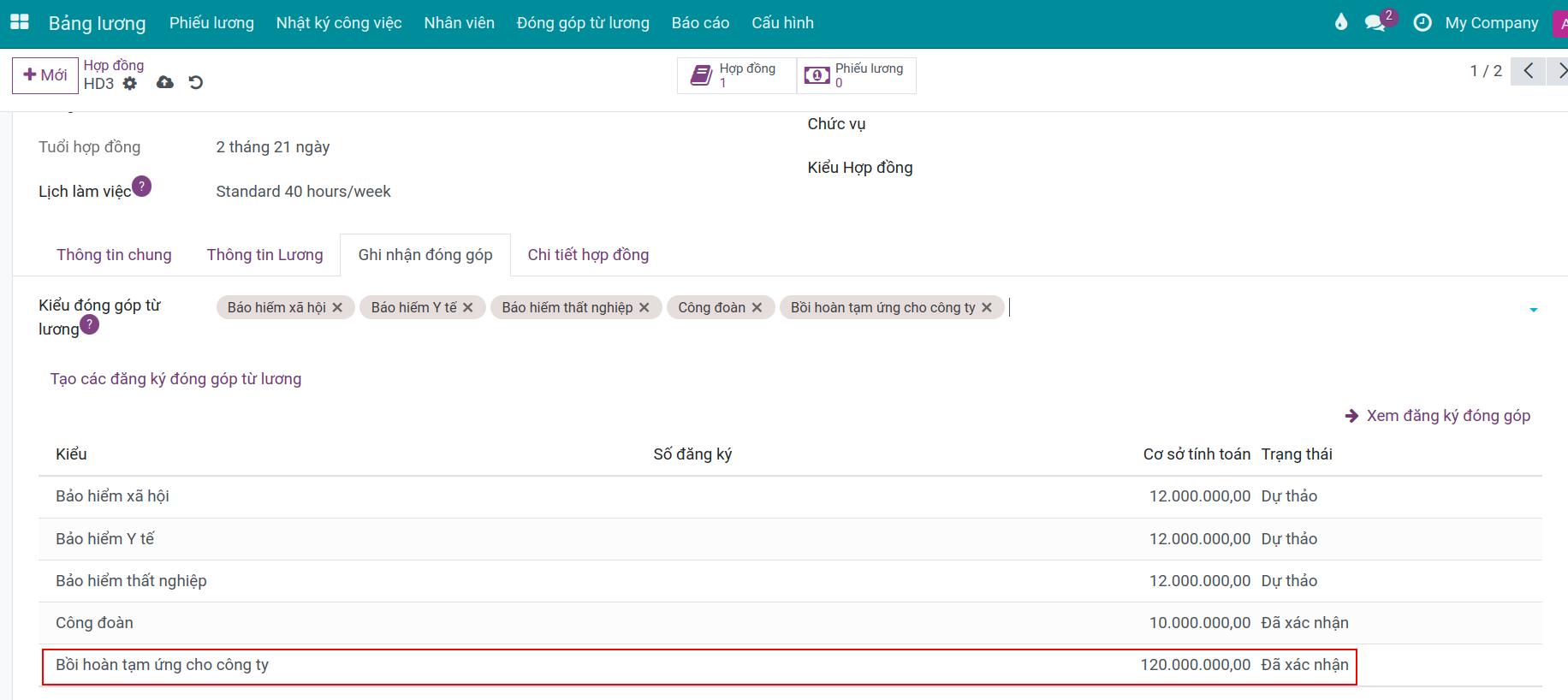
Task: Remove the Bảo hiểm thất nghiệp tag
Action: pyautogui.click(x=644, y=307)
